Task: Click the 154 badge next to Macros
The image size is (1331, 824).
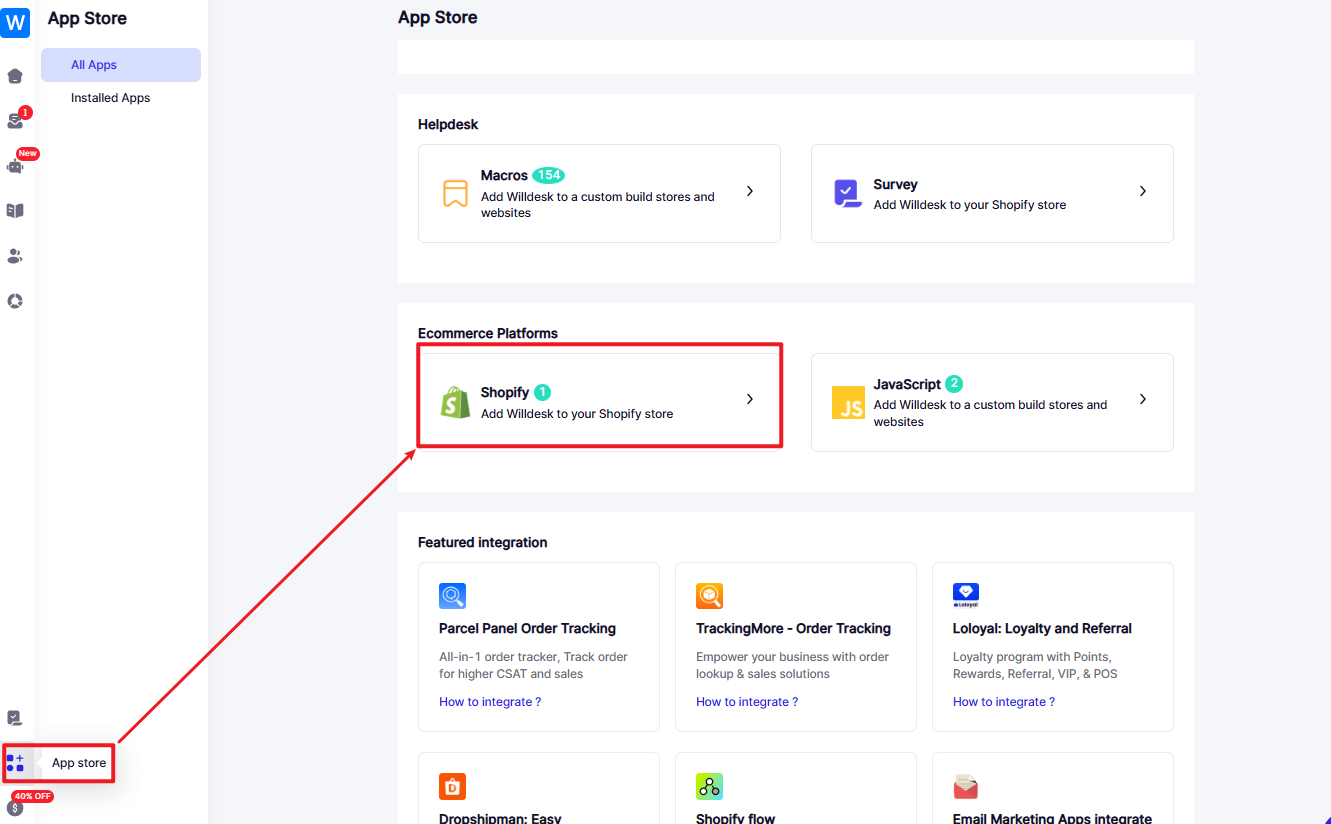Action: coord(548,175)
